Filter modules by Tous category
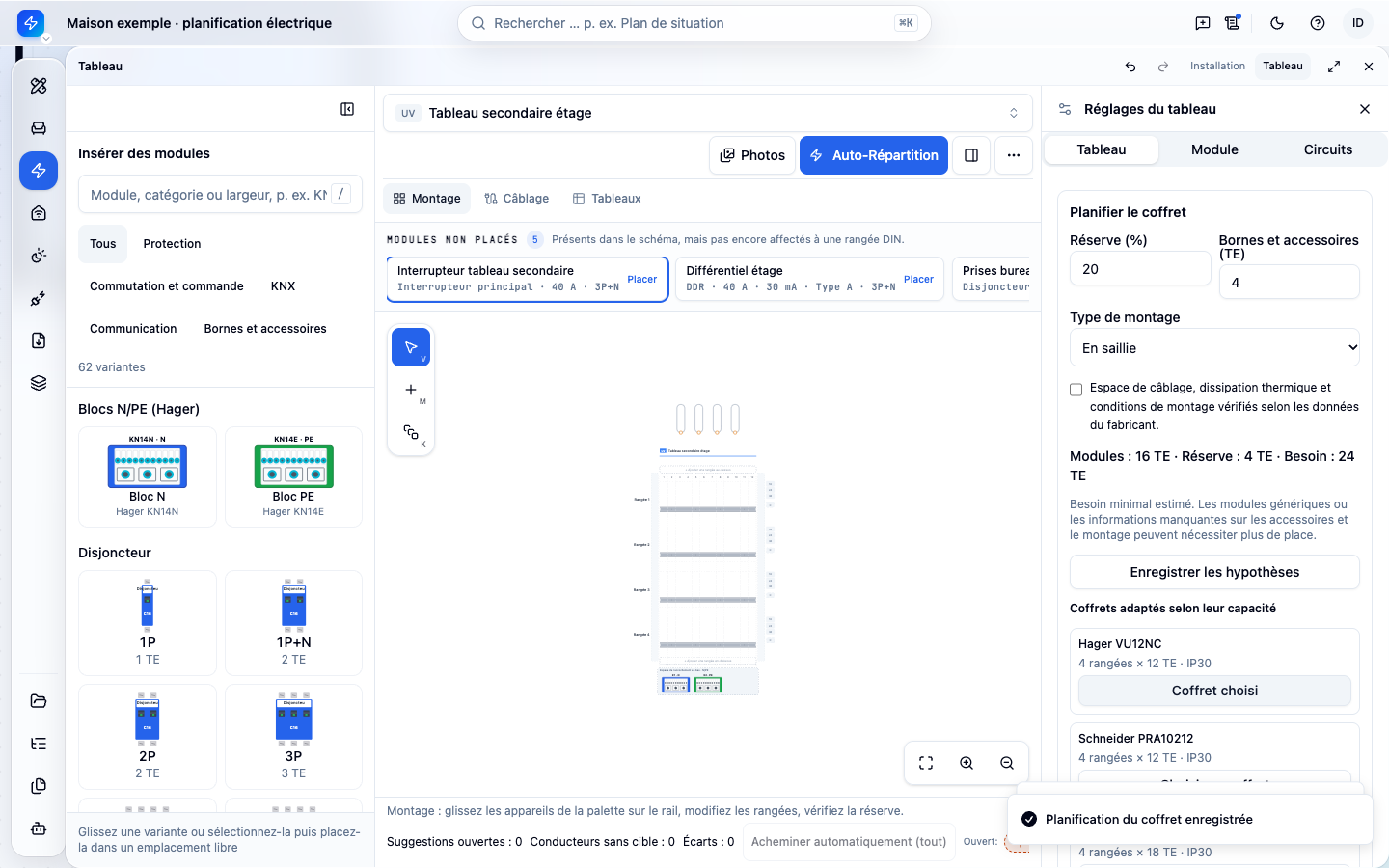Viewport: 1389px width, 868px height. pos(103,244)
